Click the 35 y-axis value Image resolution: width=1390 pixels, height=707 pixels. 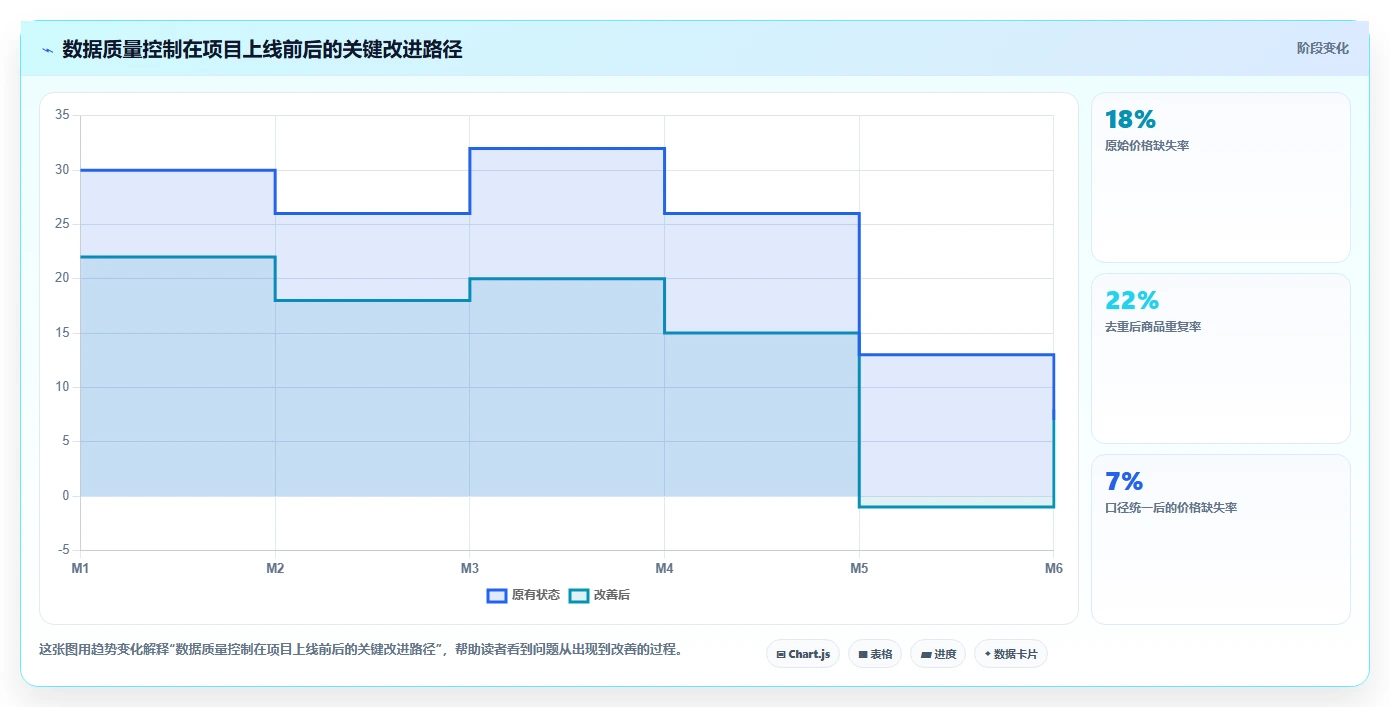click(62, 115)
